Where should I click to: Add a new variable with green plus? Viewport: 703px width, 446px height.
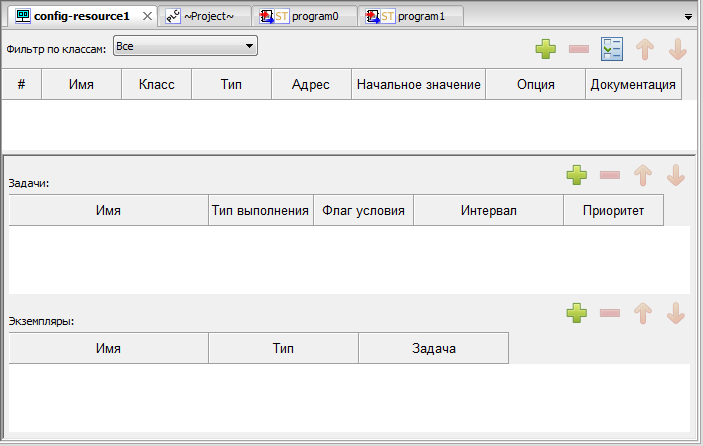click(x=545, y=49)
